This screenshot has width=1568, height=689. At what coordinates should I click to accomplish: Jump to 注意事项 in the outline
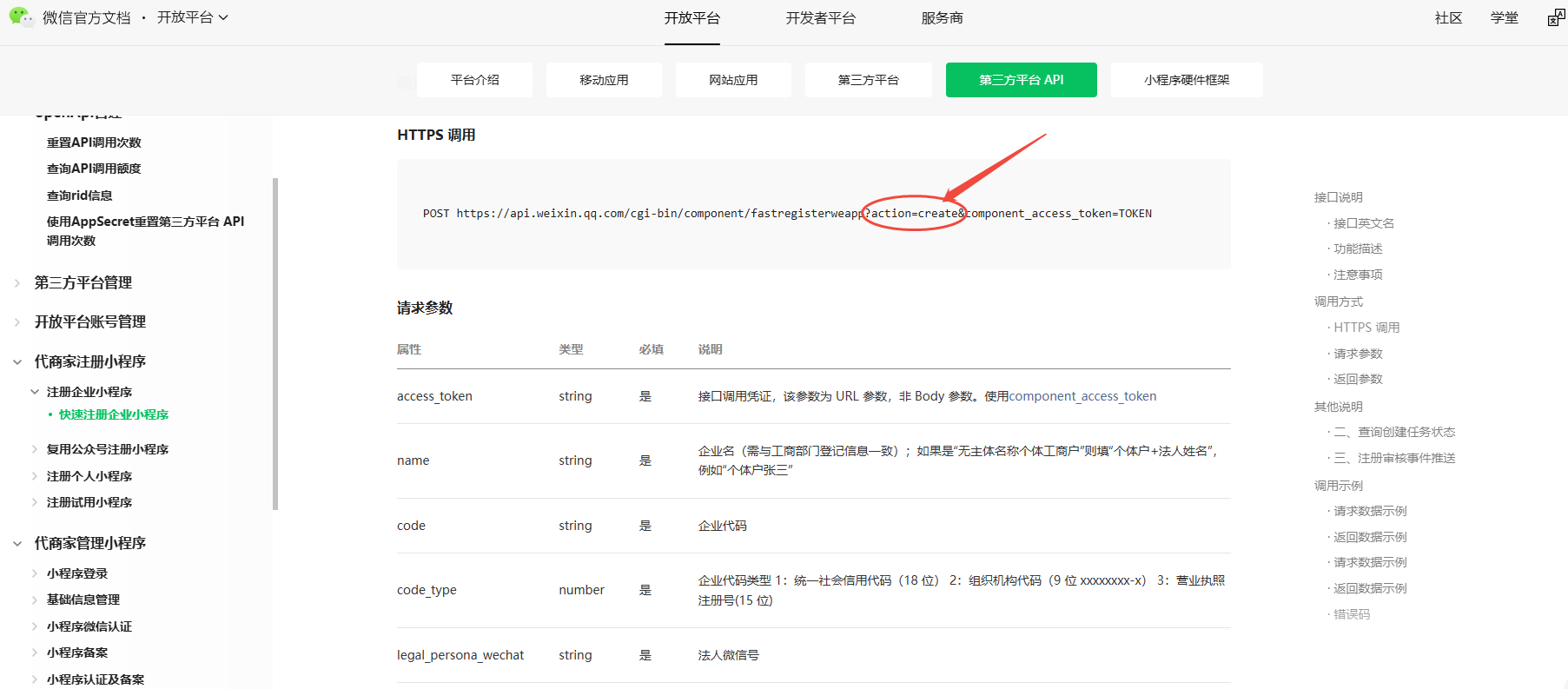click(x=1358, y=275)
